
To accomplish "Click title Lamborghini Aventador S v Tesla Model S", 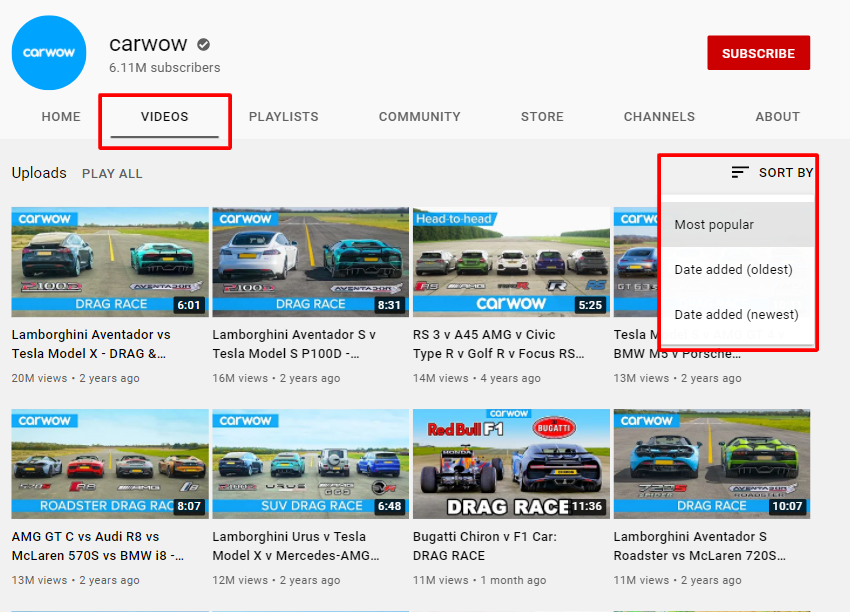I will pyautogui.click(x=294, y=344).
